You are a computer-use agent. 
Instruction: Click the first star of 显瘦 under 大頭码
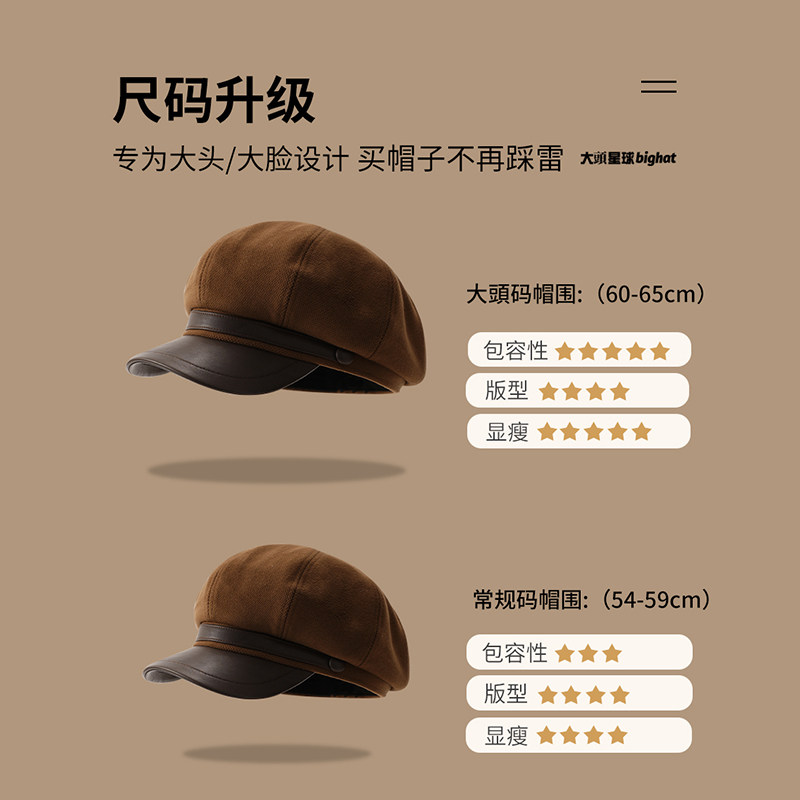(546, 432)
